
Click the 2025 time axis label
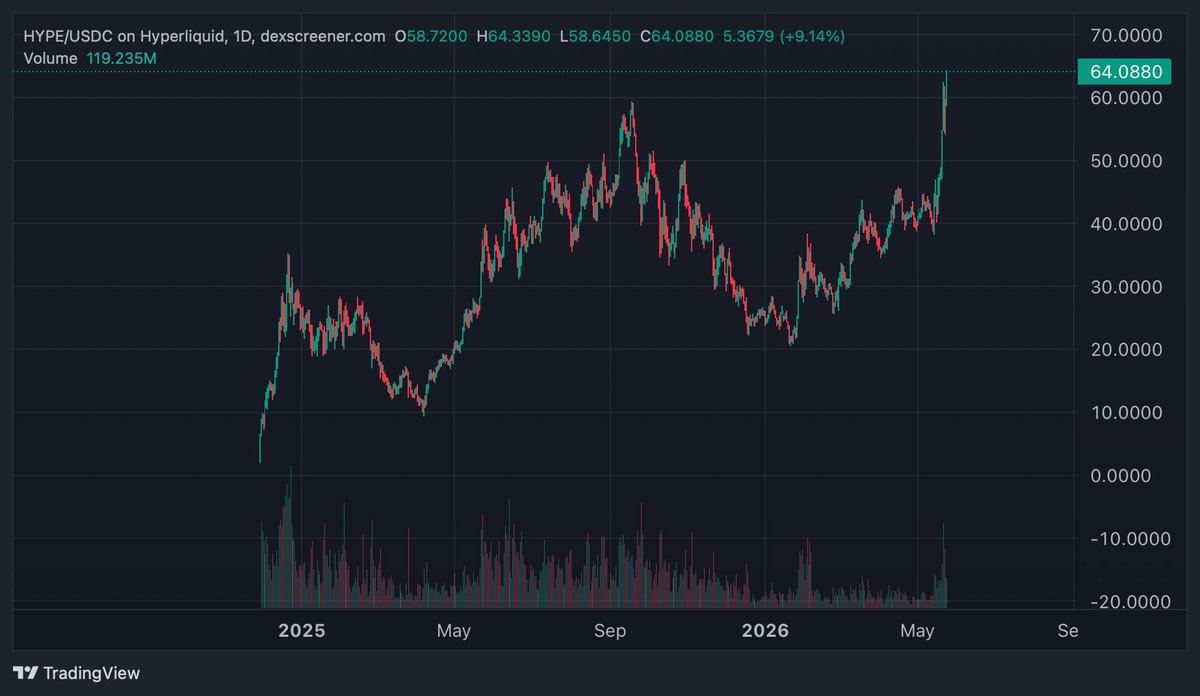pos(301,632)
